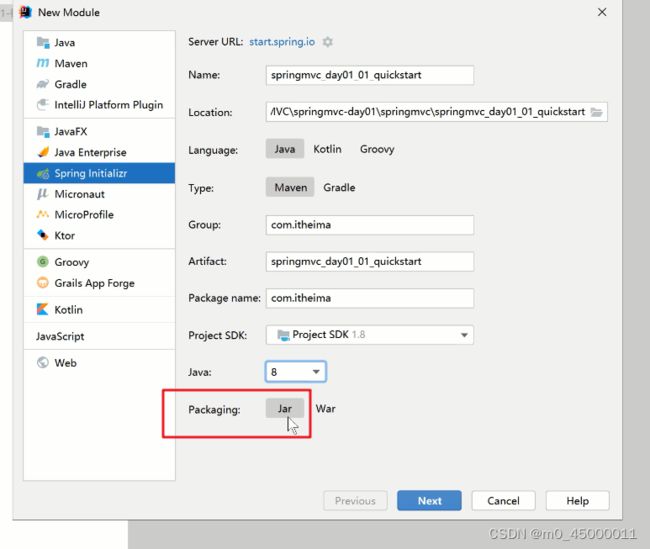Image resolution: width=650 pixels, height=549 pixels.
Task: Click the JavaFX folder icon
Action: click(43, 131)
